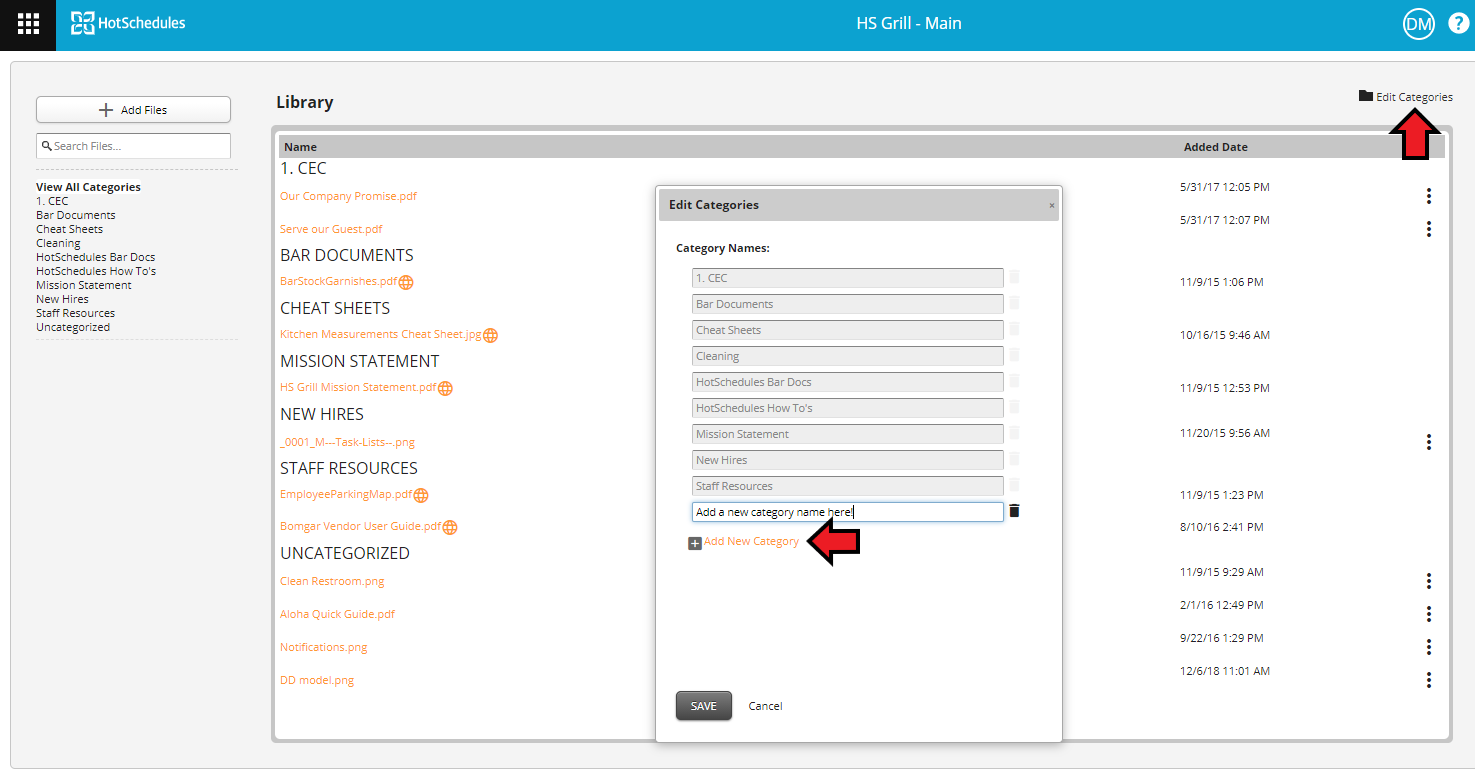Open options menu for Notifications.png
The image size is (1475, 772).
(x=1429, y=647)
